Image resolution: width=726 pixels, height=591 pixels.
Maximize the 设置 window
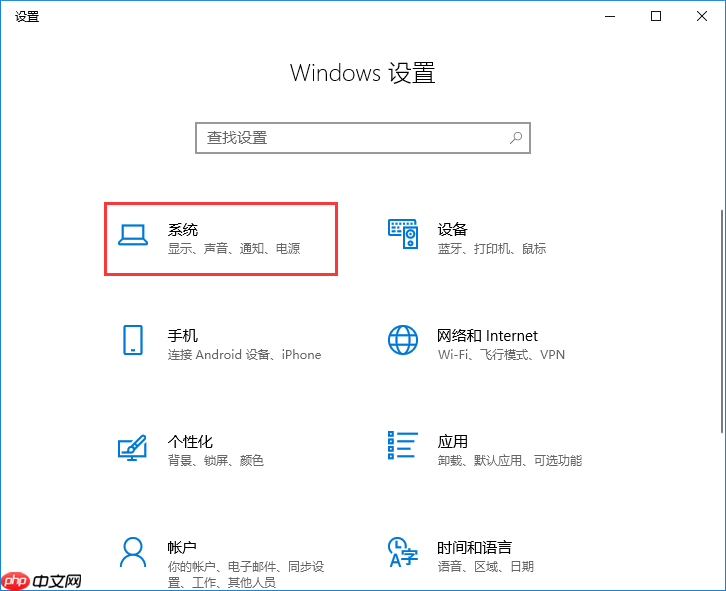(x=656, y=16)
